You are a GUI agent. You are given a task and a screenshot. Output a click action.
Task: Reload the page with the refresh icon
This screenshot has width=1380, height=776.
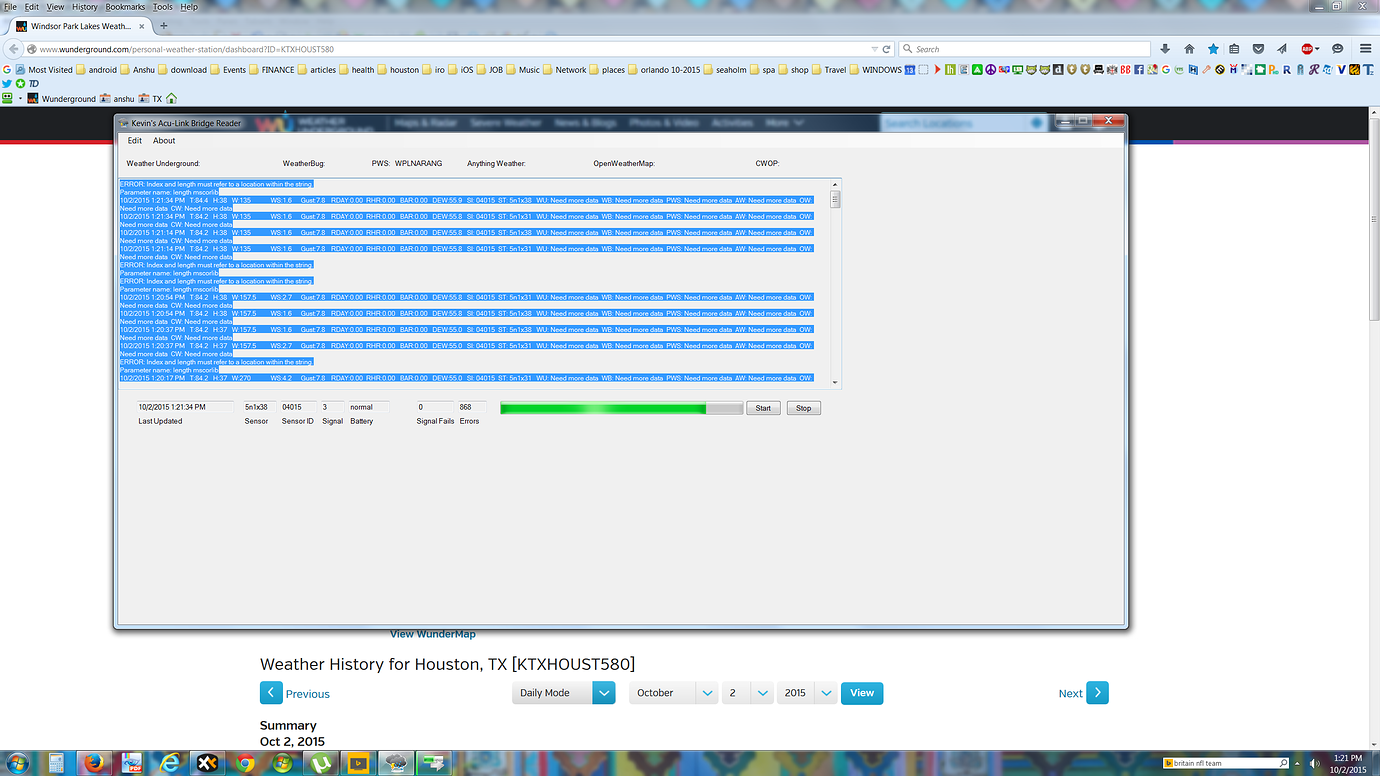pyautogui.click(x=886, y=49)
